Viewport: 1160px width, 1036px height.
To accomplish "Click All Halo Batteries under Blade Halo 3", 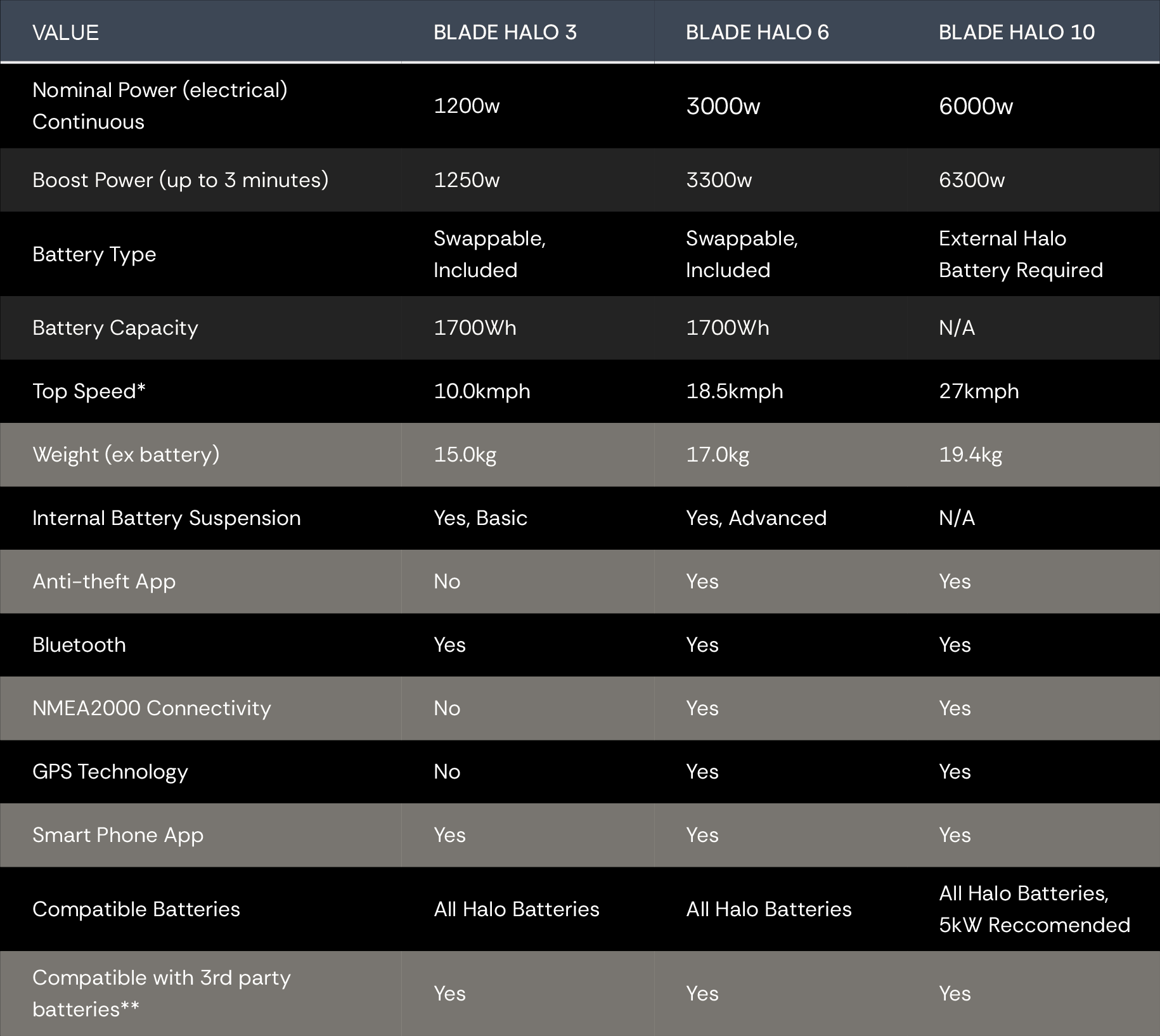I will pos(517,909).
